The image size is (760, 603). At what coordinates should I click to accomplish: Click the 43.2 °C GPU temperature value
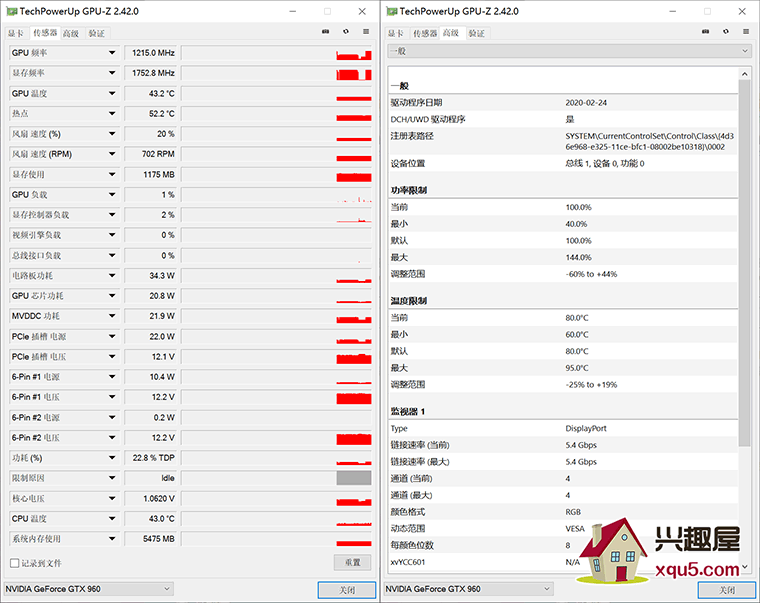click(150, 94)
